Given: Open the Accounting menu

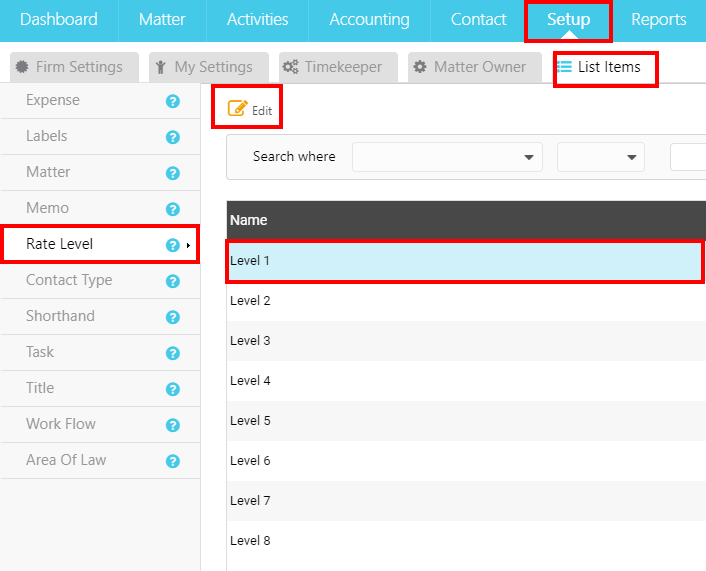Looking at the screenshot, I should click(x=369, y=19).
